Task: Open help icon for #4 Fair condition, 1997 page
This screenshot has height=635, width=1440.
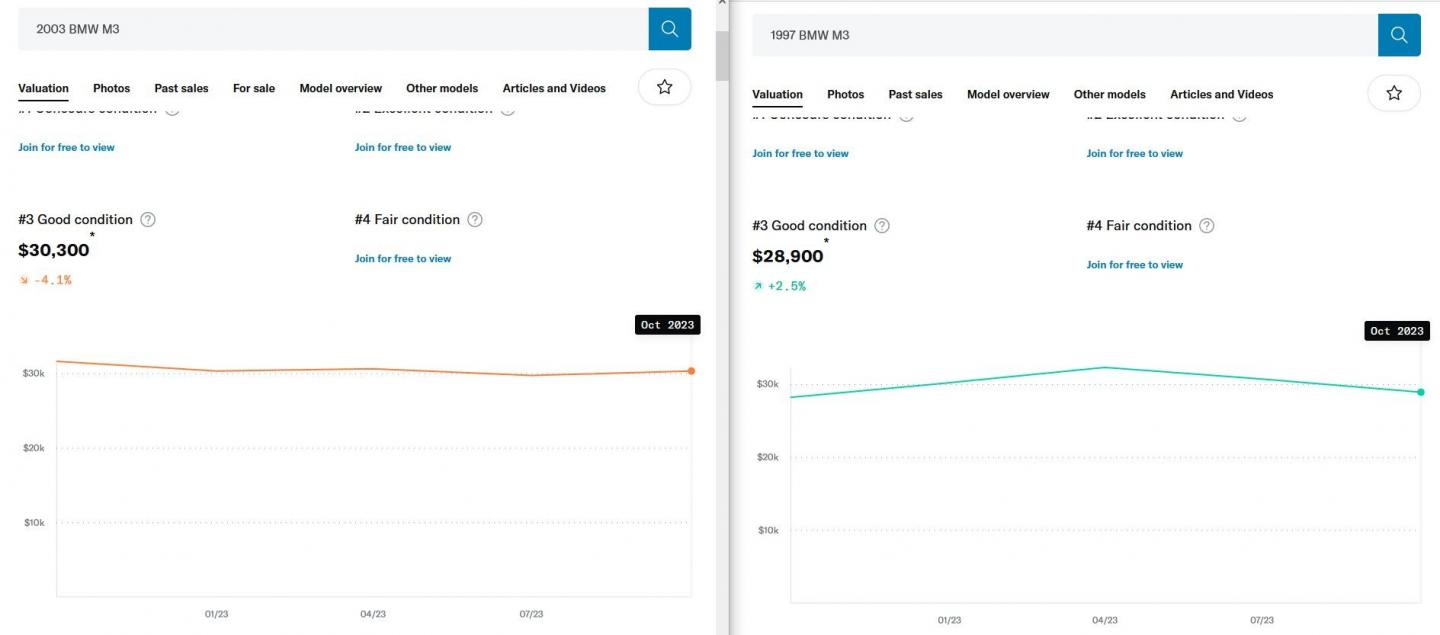Action: (1207, 226)
